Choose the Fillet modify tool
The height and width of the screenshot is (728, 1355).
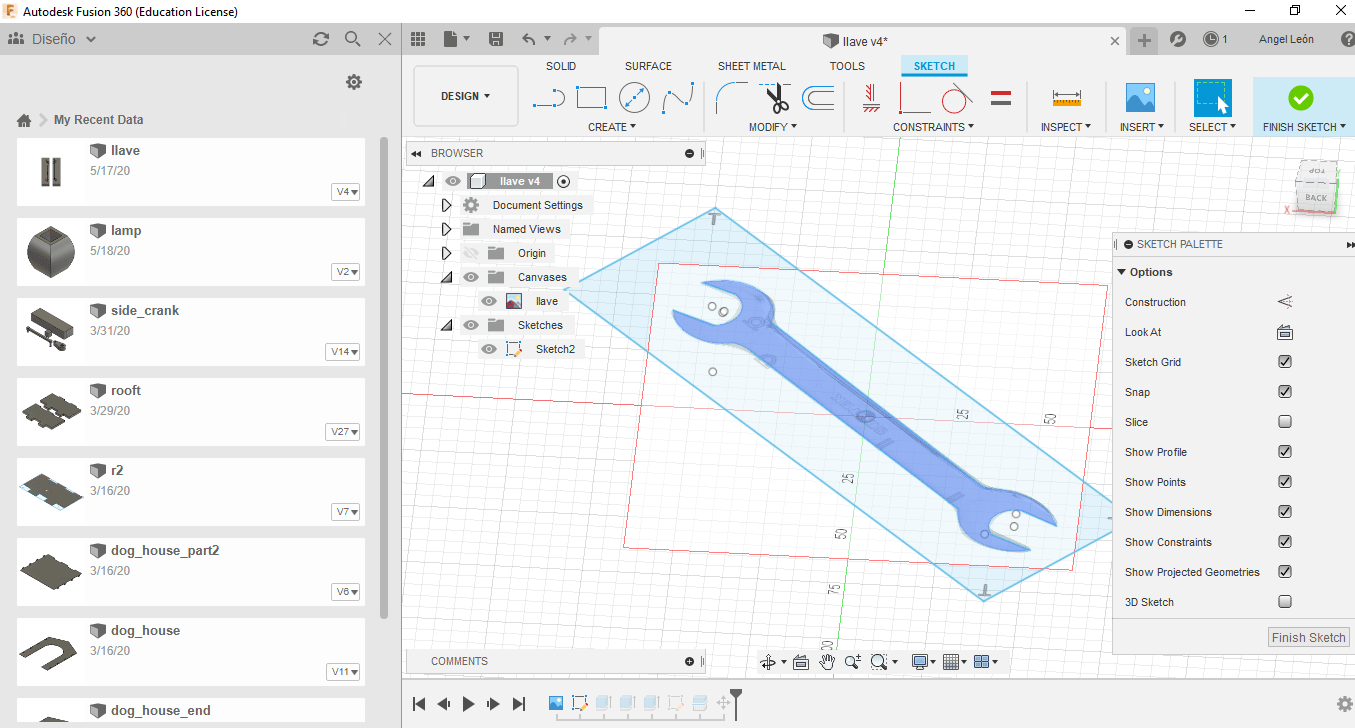pyautogui.click(x=732, y=98)
